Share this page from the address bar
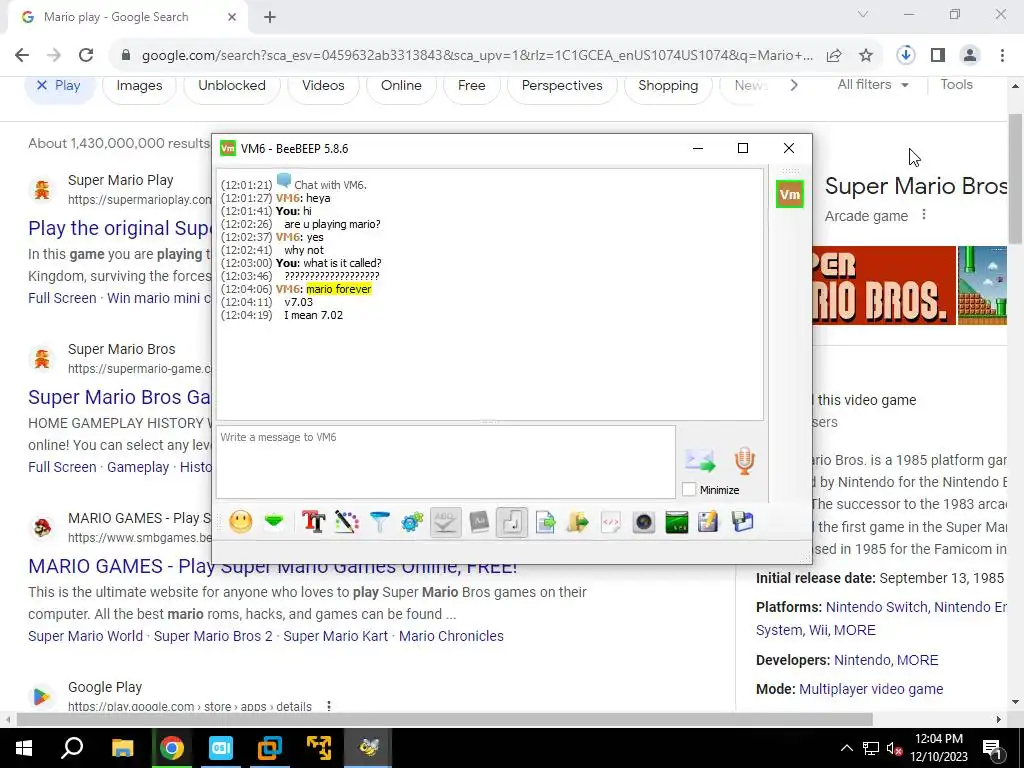 (x=834, y=56)
